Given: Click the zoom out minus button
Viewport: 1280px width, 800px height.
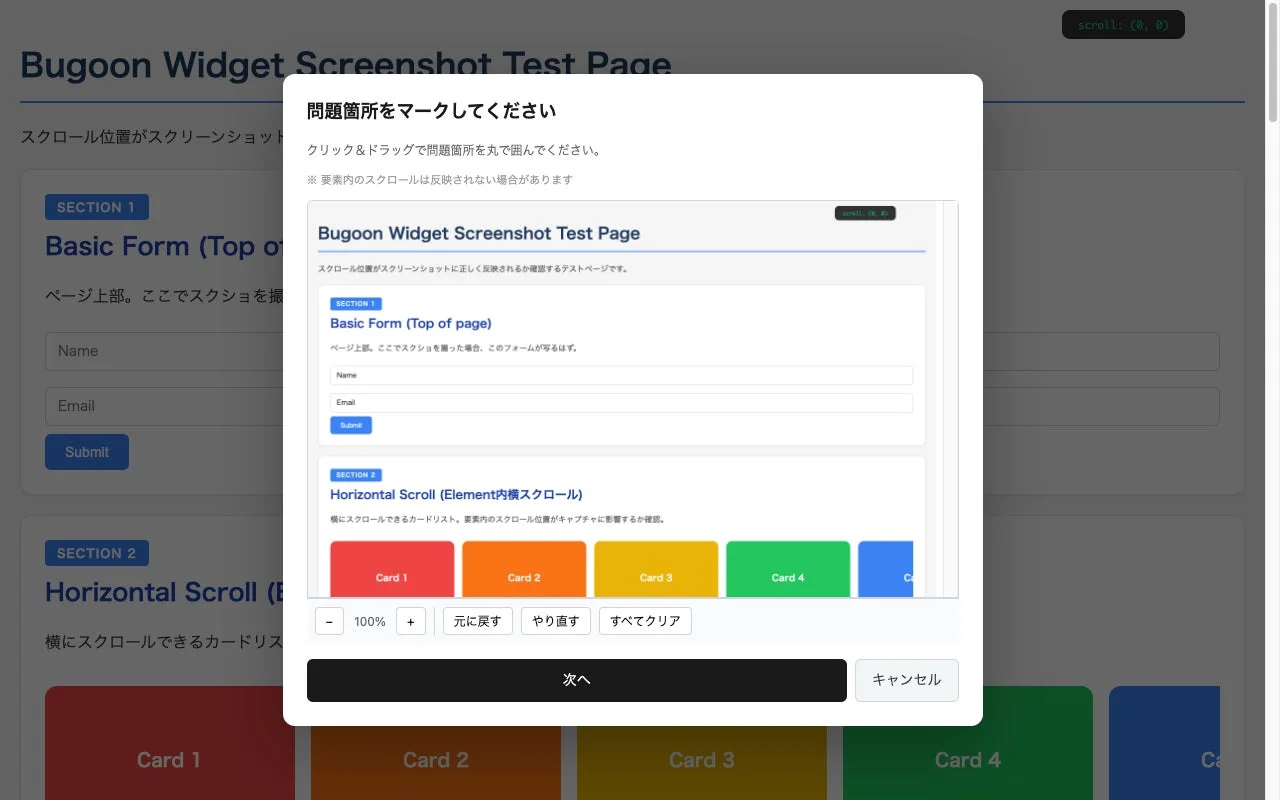Looking at the screenshot, I should [329, 621].
